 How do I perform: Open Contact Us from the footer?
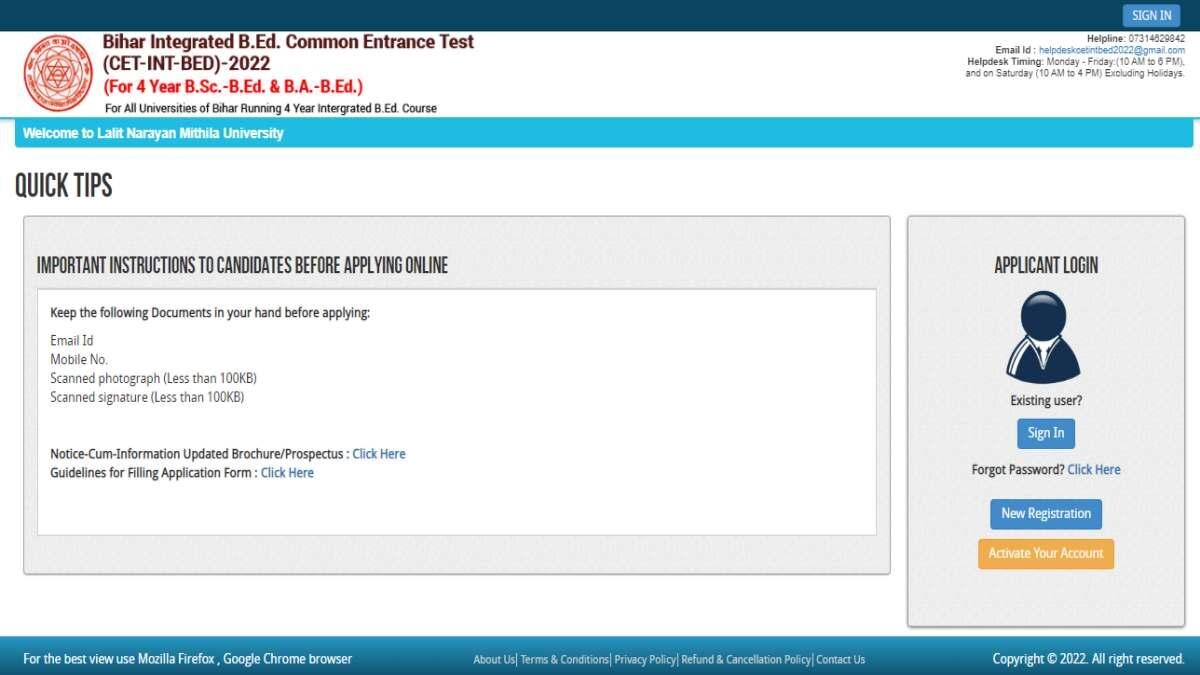pos(839,659)
